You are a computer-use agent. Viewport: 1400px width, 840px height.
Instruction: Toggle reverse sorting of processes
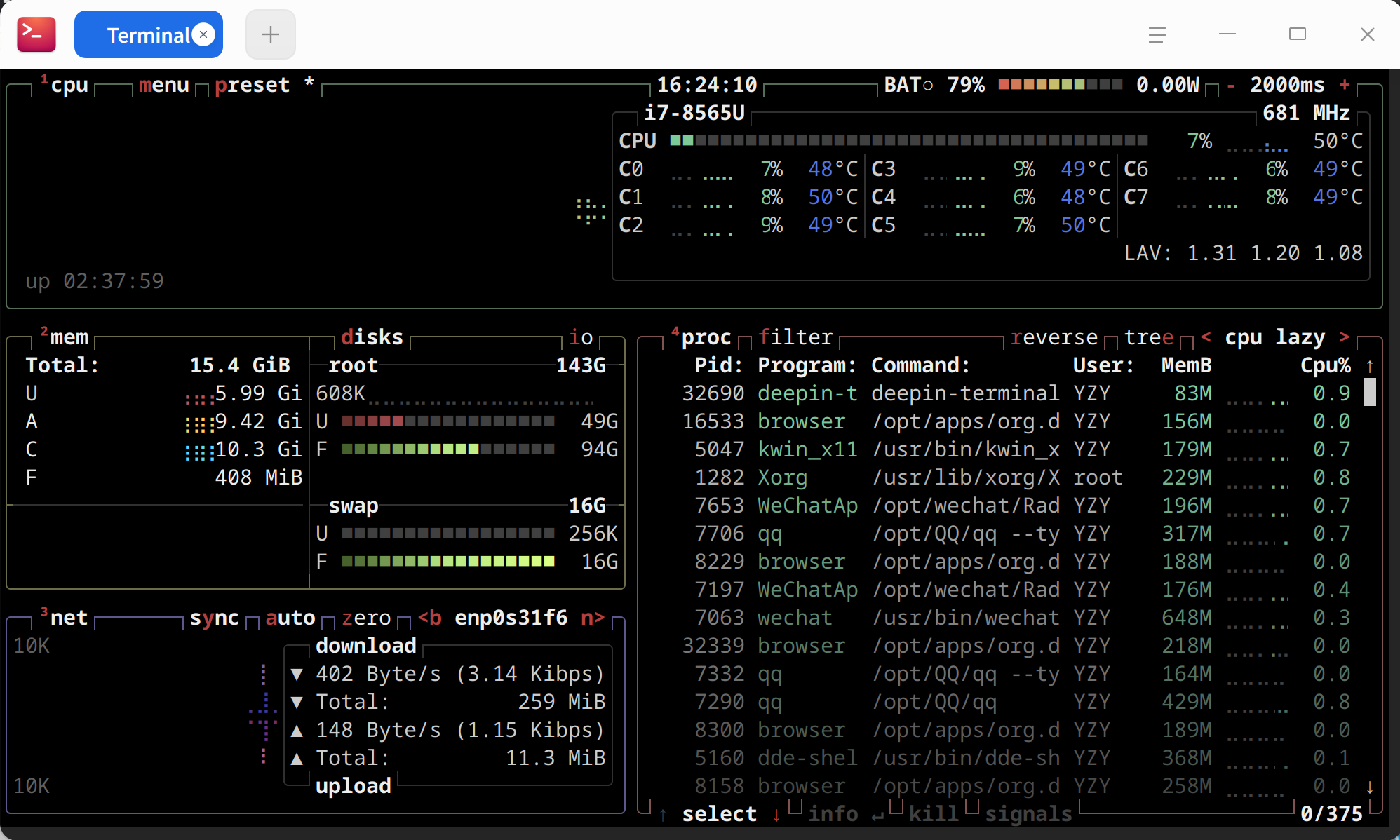tap(1054, 337)
